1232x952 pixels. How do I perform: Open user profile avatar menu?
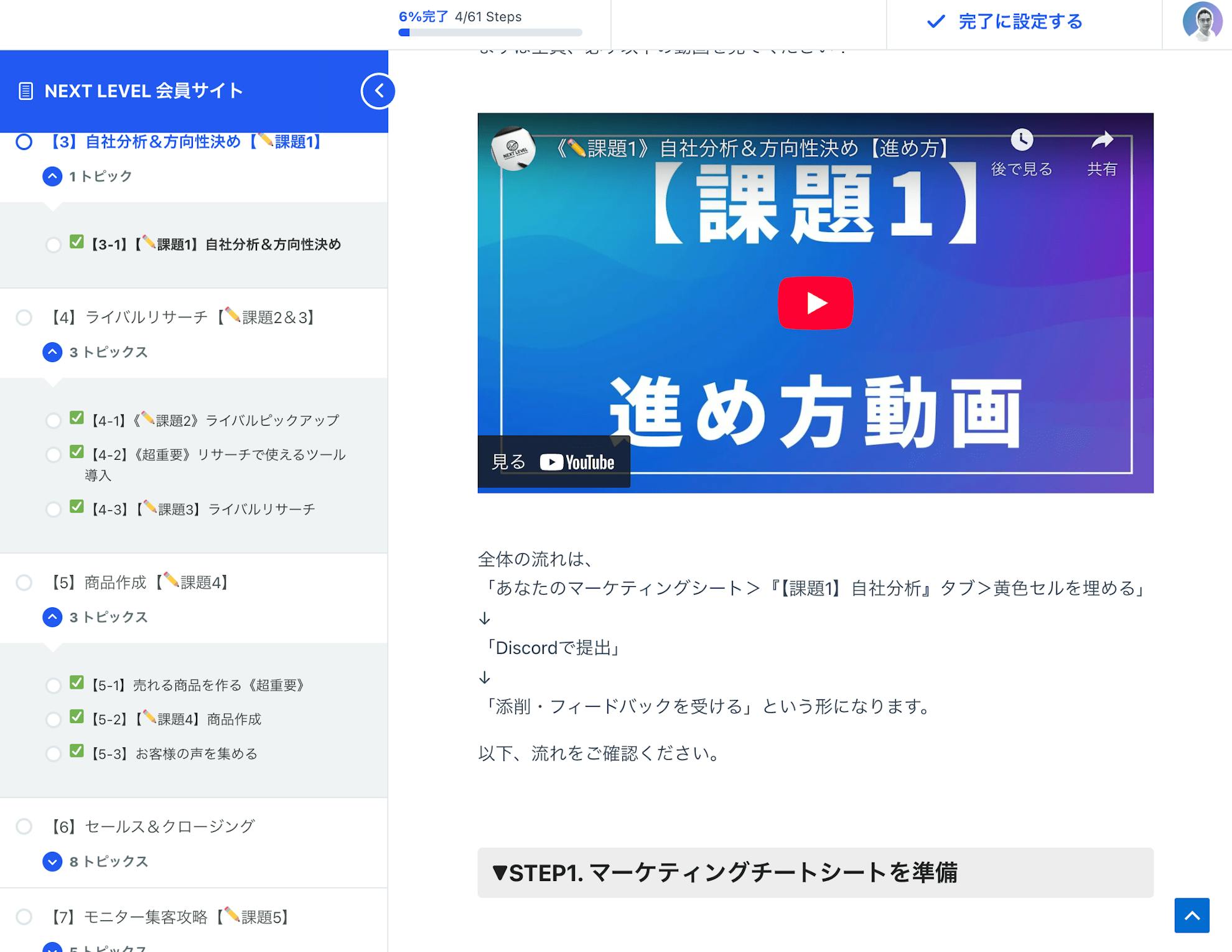pyautogui.click(x=1202, y=22)
